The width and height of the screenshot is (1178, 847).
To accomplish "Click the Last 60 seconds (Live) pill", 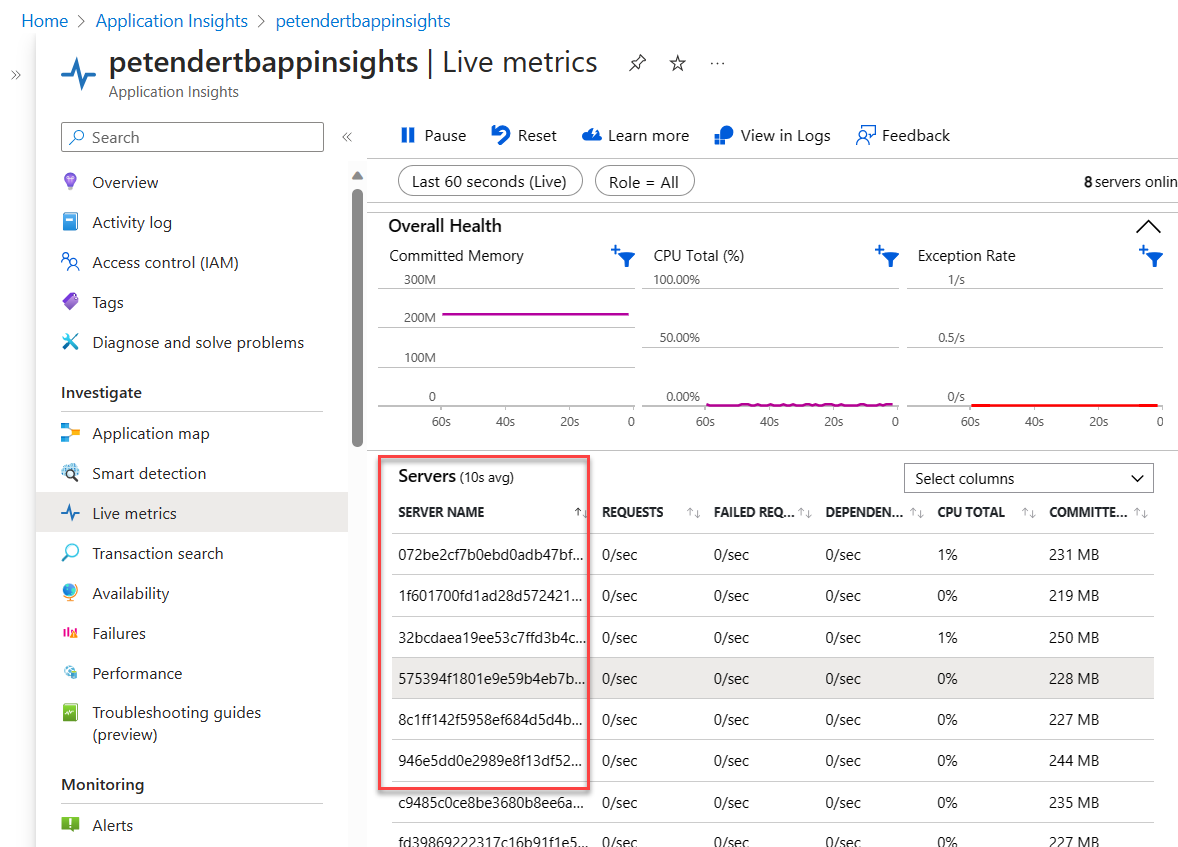I will 490,181.
